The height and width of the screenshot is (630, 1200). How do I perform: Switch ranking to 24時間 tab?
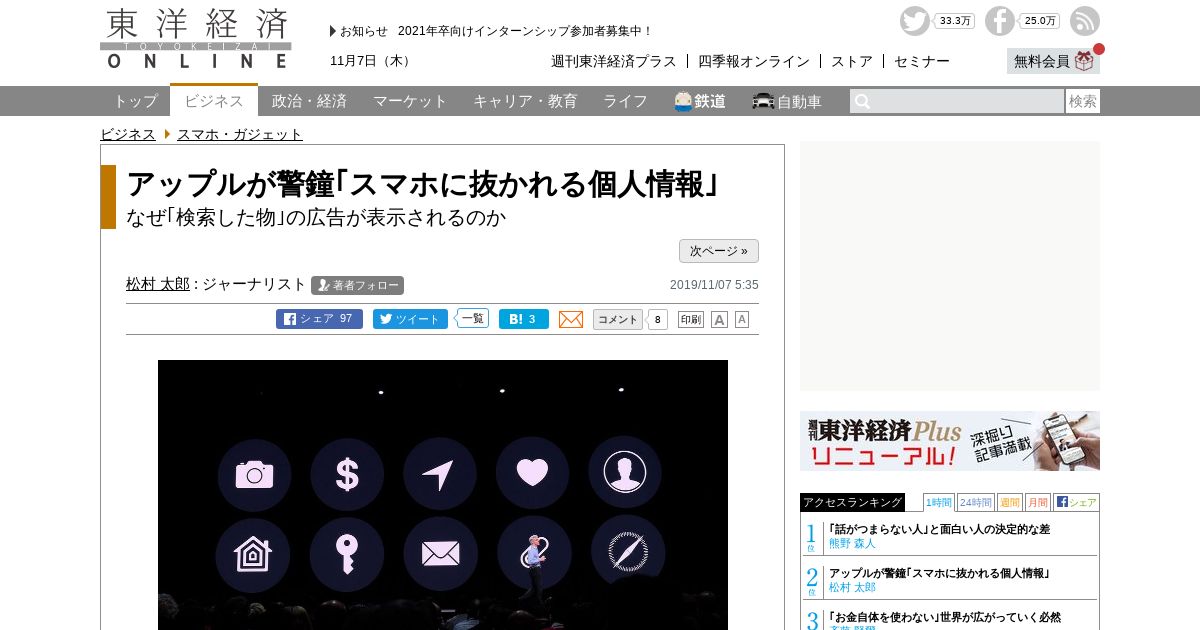975,502
